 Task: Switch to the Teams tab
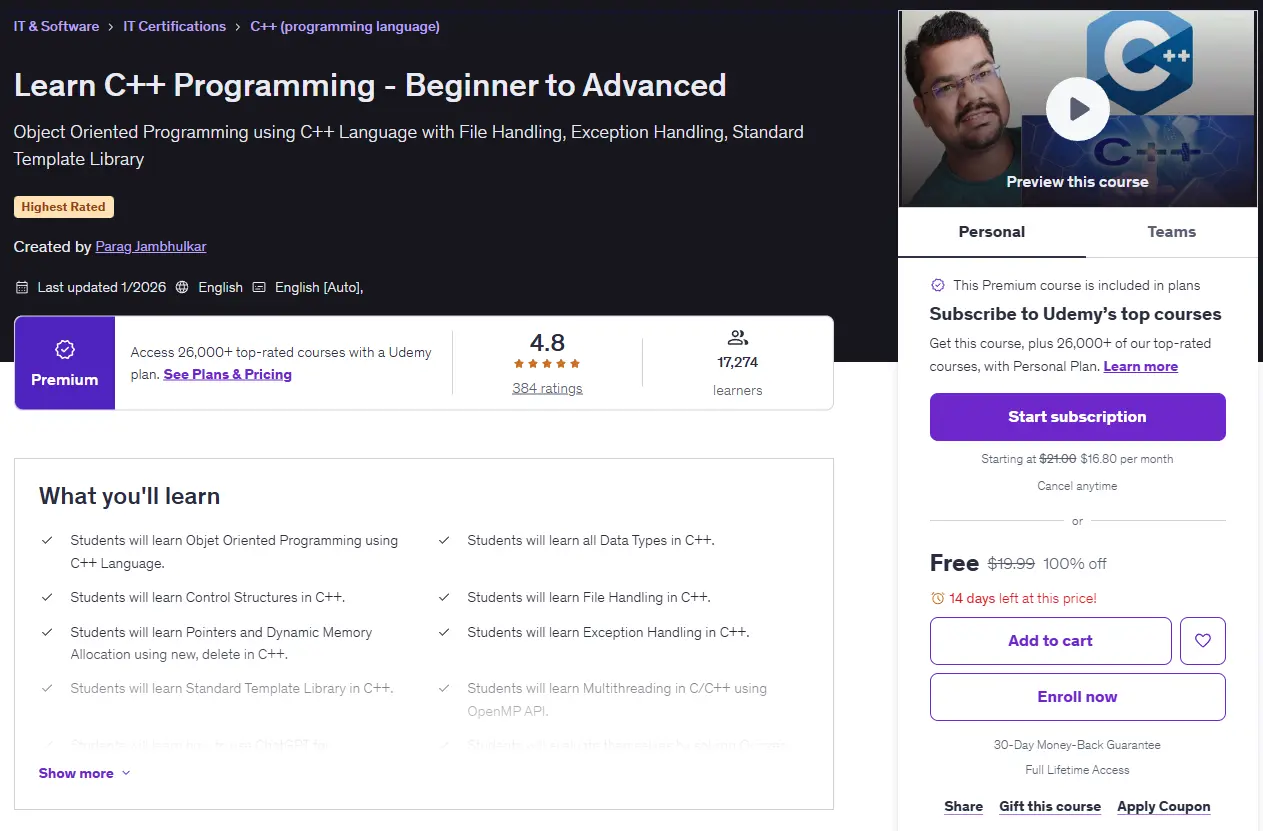click(x=1172, y=232)
